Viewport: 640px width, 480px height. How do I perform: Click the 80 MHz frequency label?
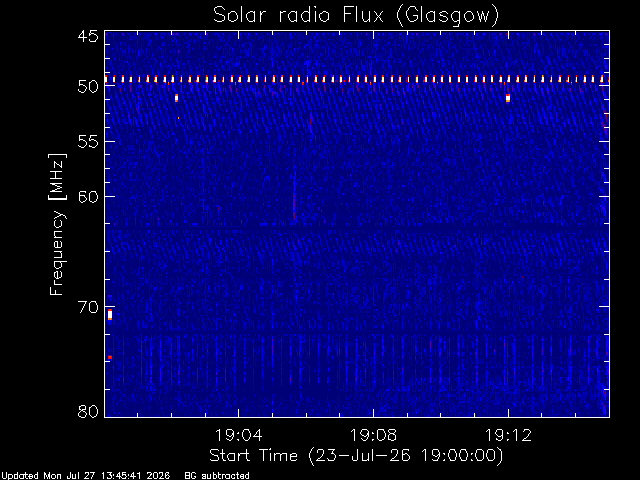coord(88,411)
